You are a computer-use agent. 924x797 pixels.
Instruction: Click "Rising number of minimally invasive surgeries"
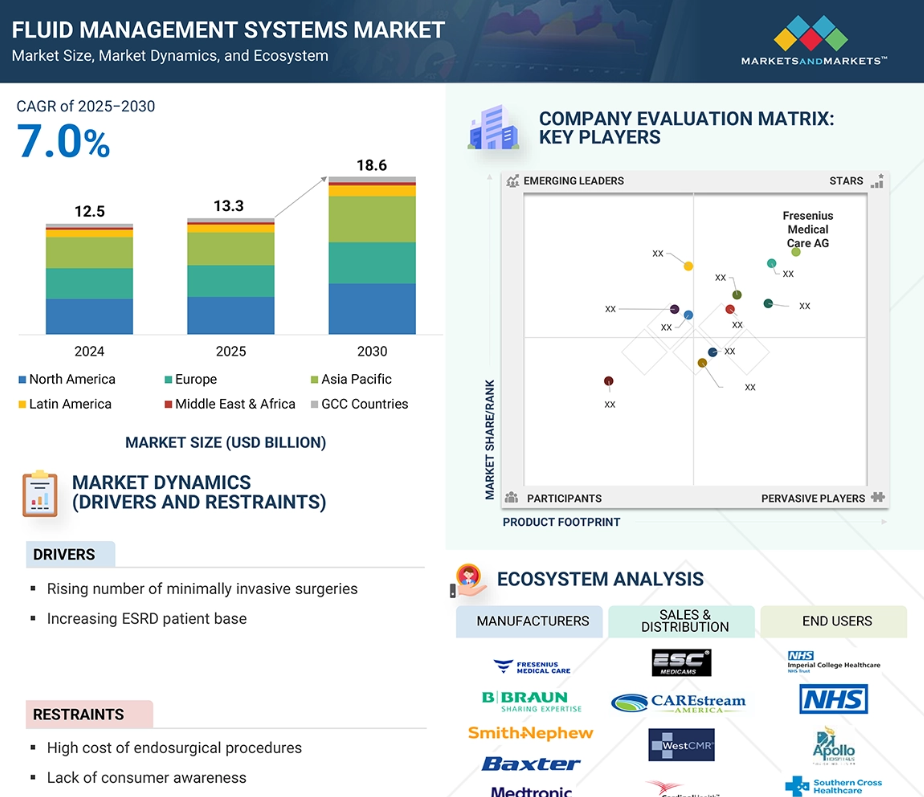pyautogui.click(x=202, y=589)
